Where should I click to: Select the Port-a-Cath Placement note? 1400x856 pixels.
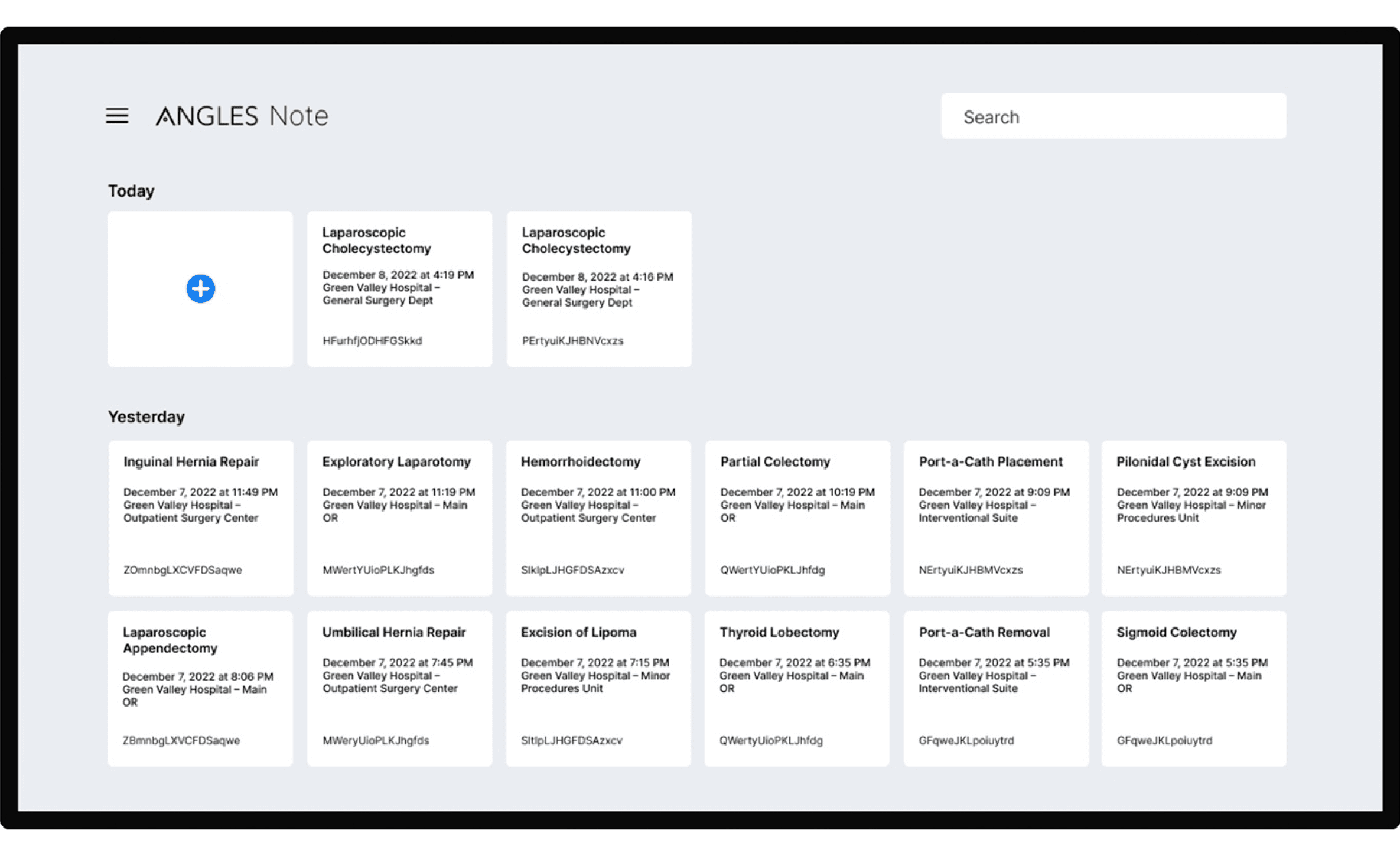pos(995,517)
